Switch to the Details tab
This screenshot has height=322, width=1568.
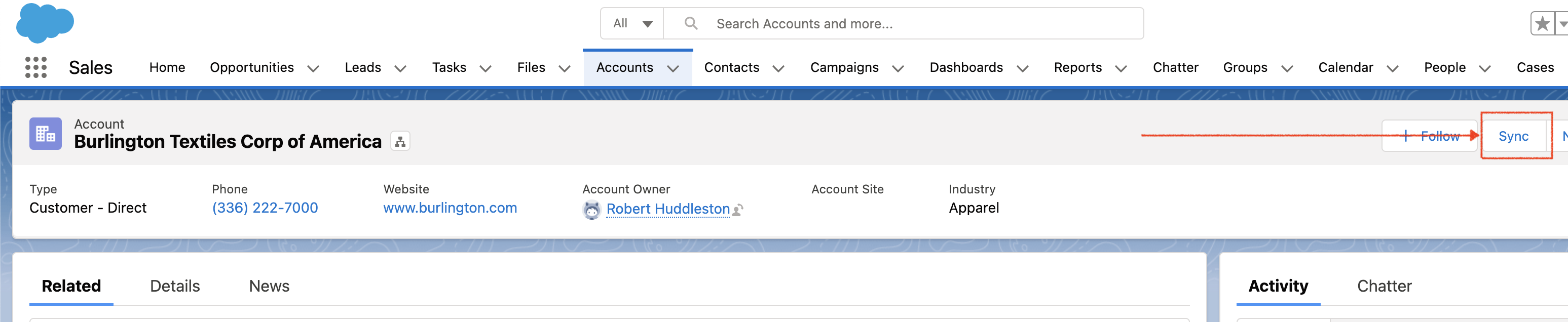pos(175,286)
